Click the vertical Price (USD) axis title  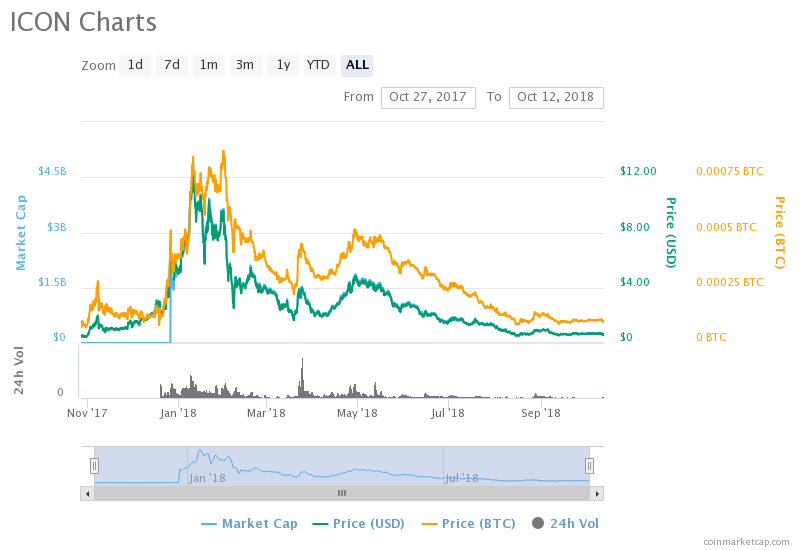coord(671,233)
